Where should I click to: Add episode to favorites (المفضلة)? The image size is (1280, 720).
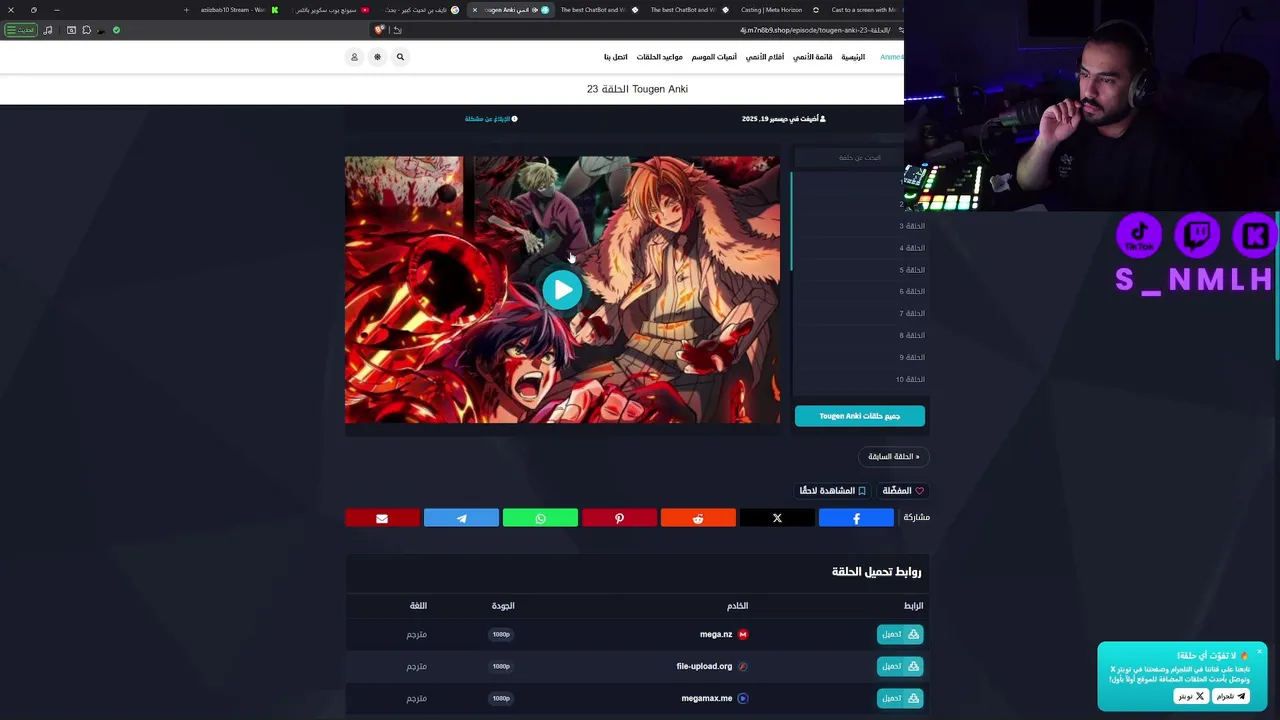[903, 491]
